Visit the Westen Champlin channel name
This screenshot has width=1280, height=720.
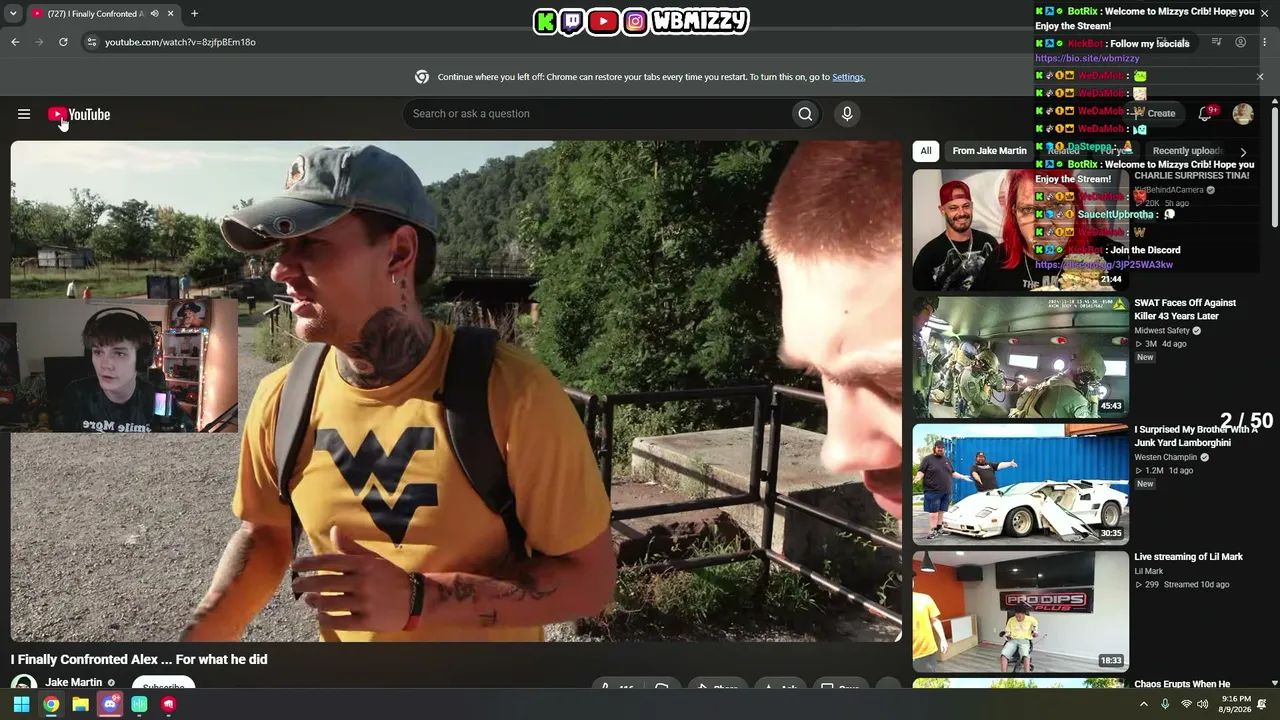click(x=1165, y=458)
